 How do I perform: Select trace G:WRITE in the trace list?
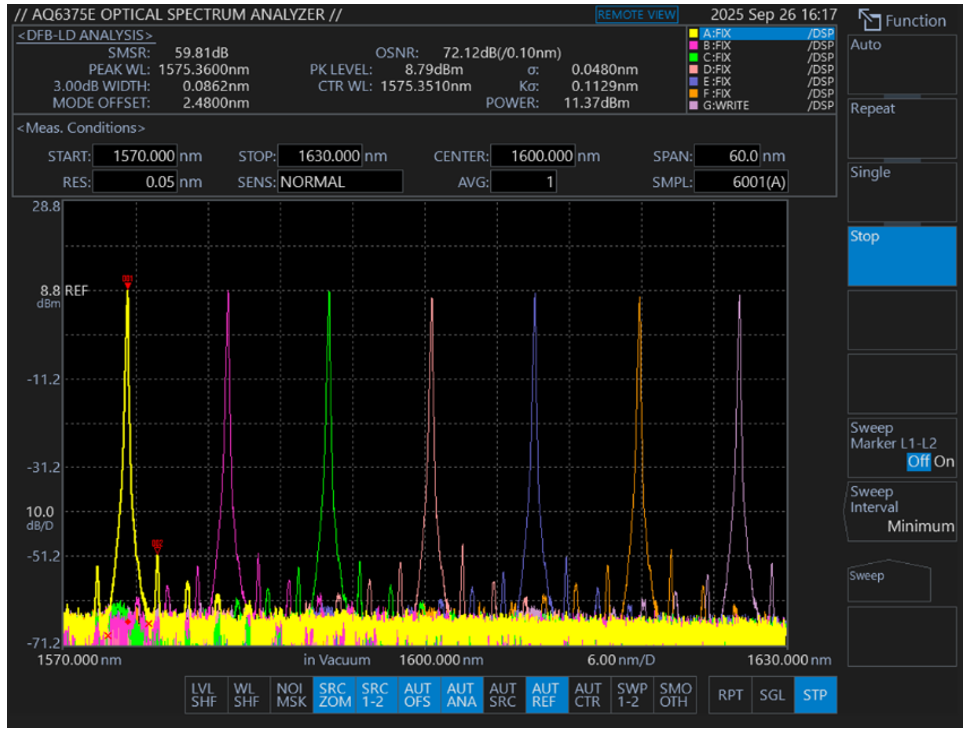[762, 105]
